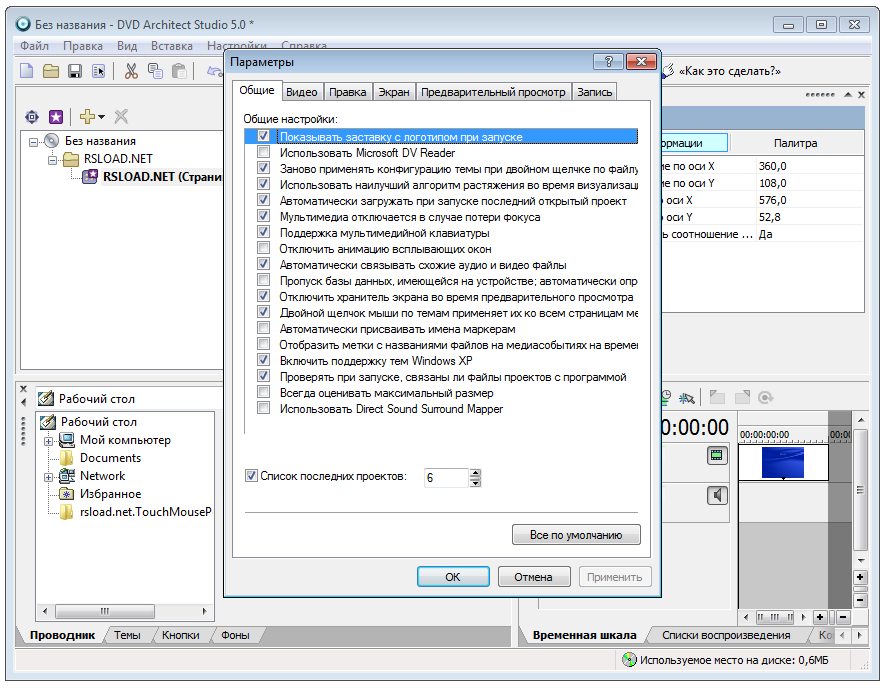892x692 pixels.
Task: Collapse the Без названия tree node
Action: click(x=34, y=142)
